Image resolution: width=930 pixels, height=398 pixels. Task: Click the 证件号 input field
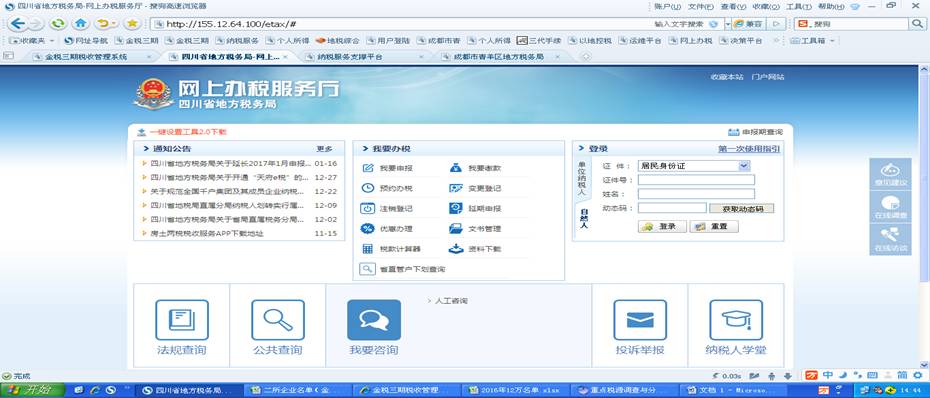tap(696, 180)
